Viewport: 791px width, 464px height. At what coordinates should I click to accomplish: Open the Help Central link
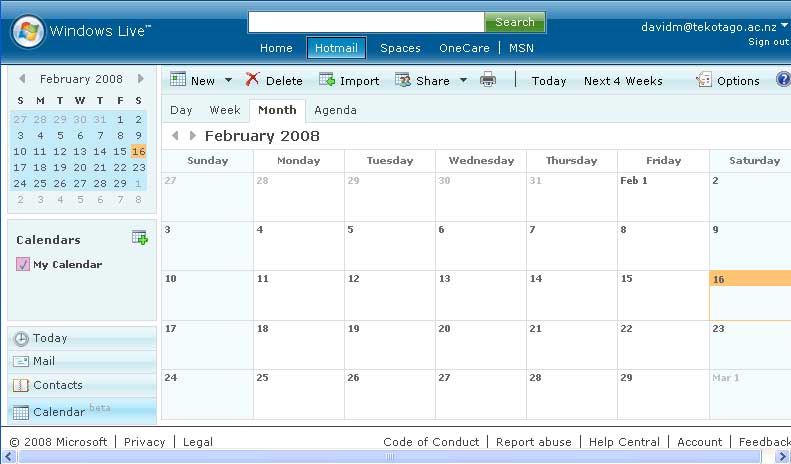624,442
